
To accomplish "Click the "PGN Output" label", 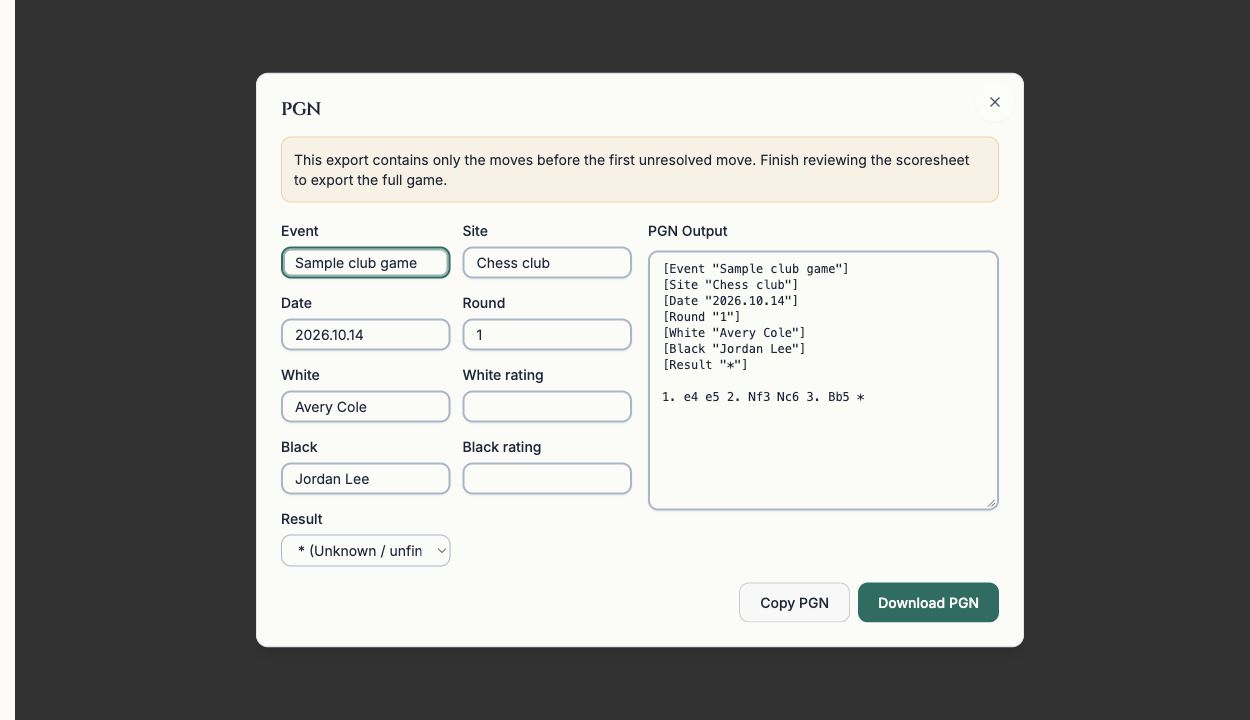I will [x=688, y=231].
